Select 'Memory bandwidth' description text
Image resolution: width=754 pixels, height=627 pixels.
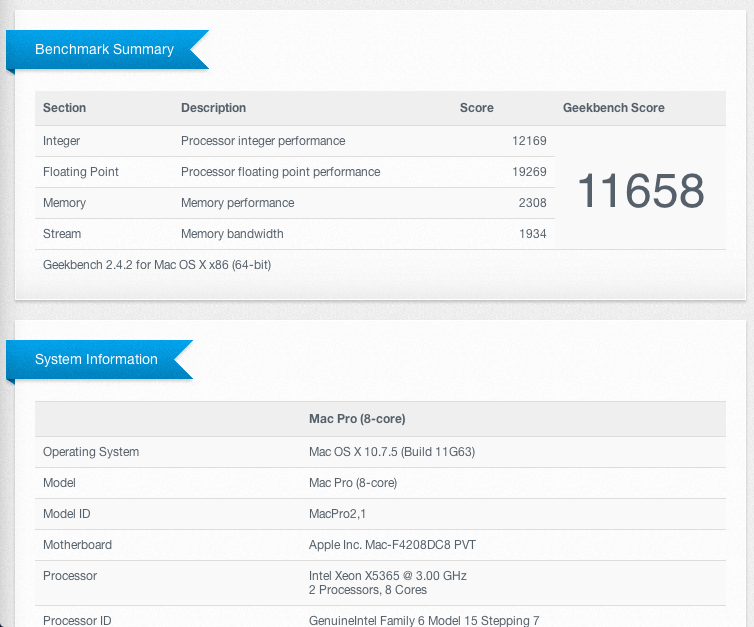coord(232,234)
